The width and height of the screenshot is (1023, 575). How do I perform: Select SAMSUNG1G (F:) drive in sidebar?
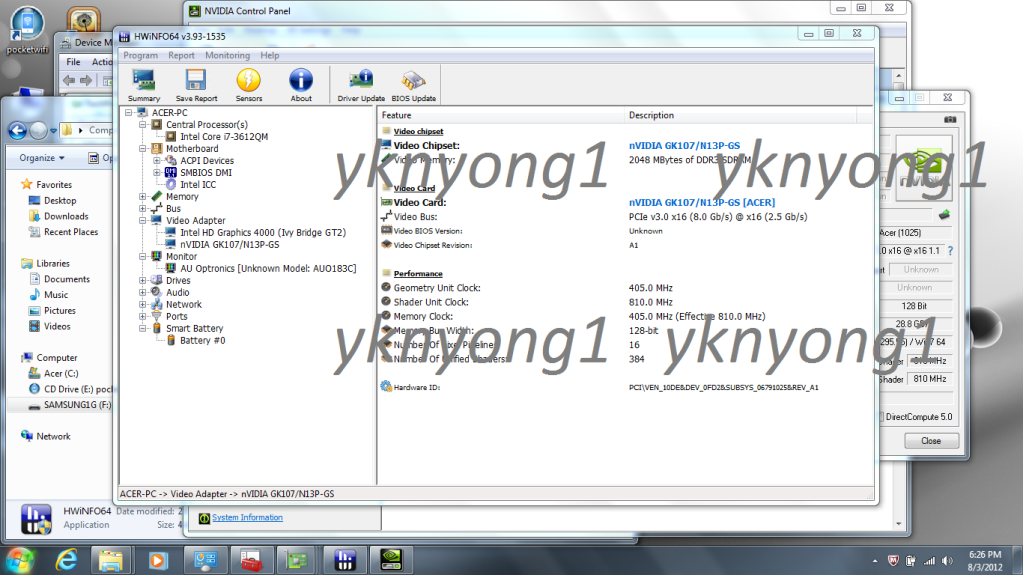77,405
